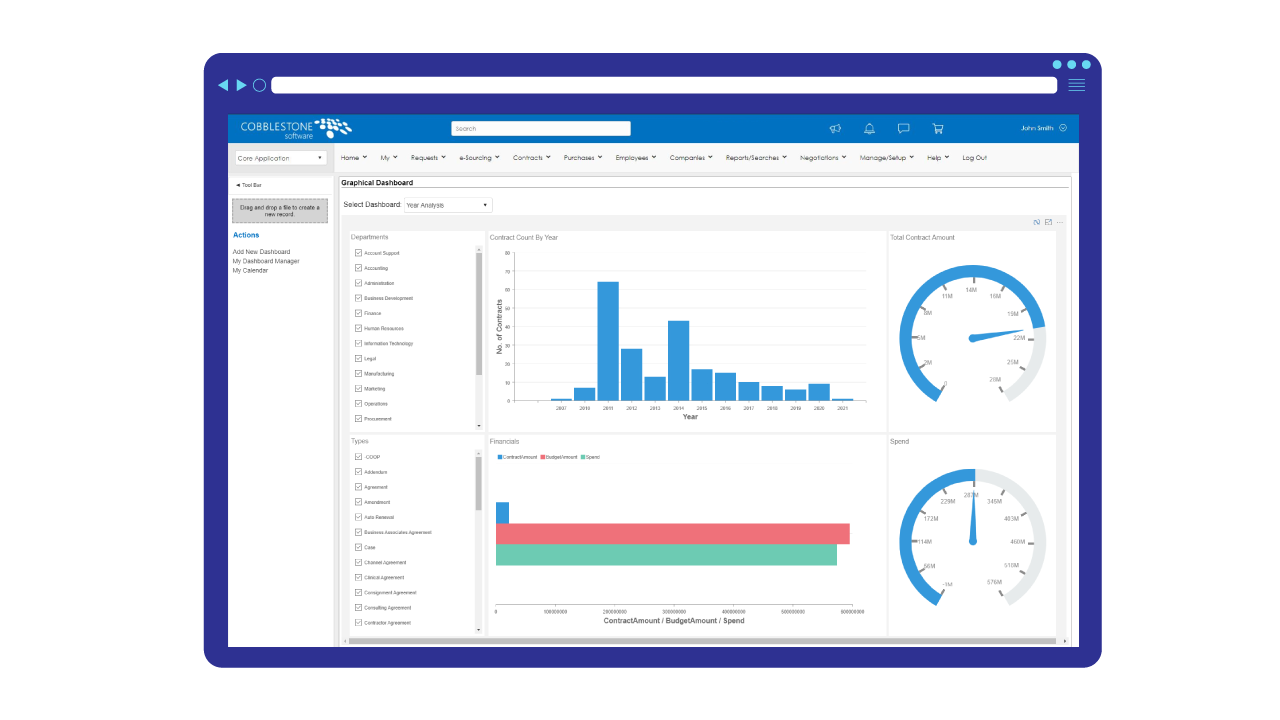This screenshot has height=720, width=1280.
Task: Open the Negotiations menu
Action: point(823,158)
